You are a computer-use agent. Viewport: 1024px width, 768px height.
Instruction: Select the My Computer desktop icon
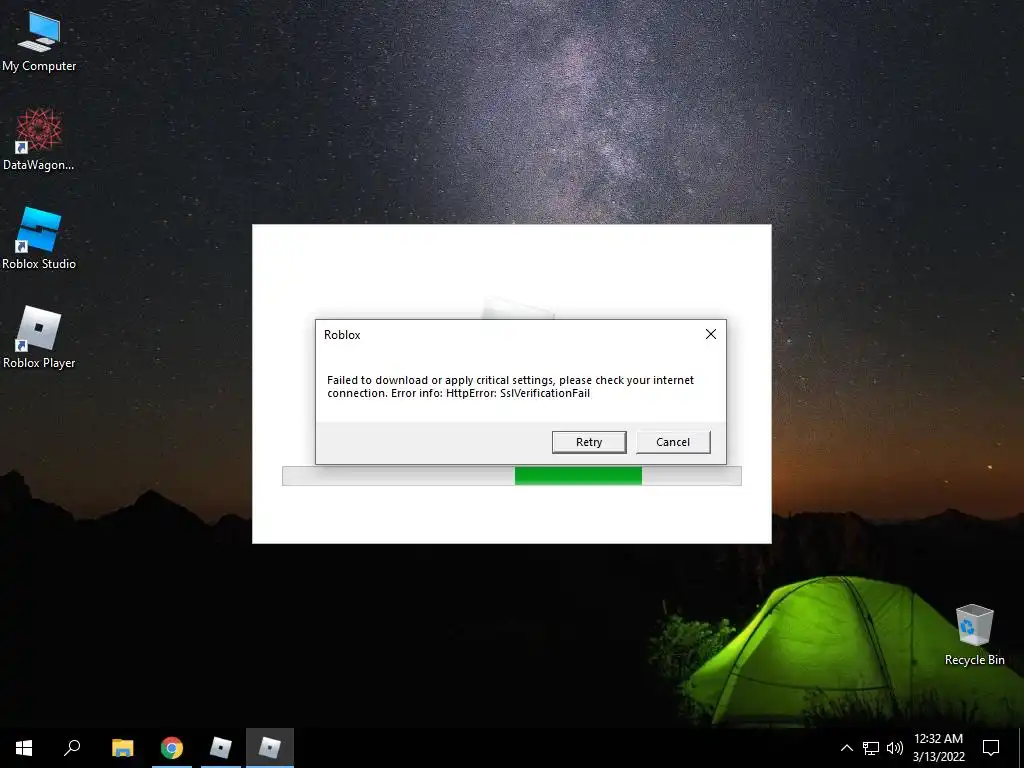pyautogui.click(x=39, y=41)
